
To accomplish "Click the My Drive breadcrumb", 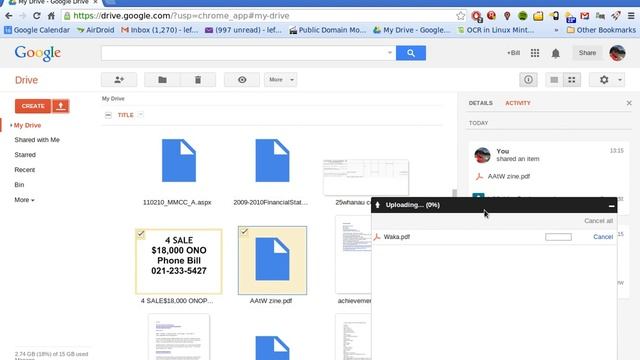I will point(113,99).
